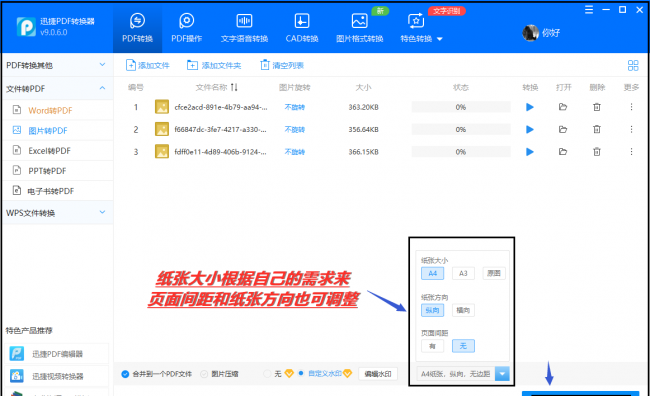This screenshot has width=650, height=396.
Task: Open output folder for file 3
Action: [x=563, y=152]
